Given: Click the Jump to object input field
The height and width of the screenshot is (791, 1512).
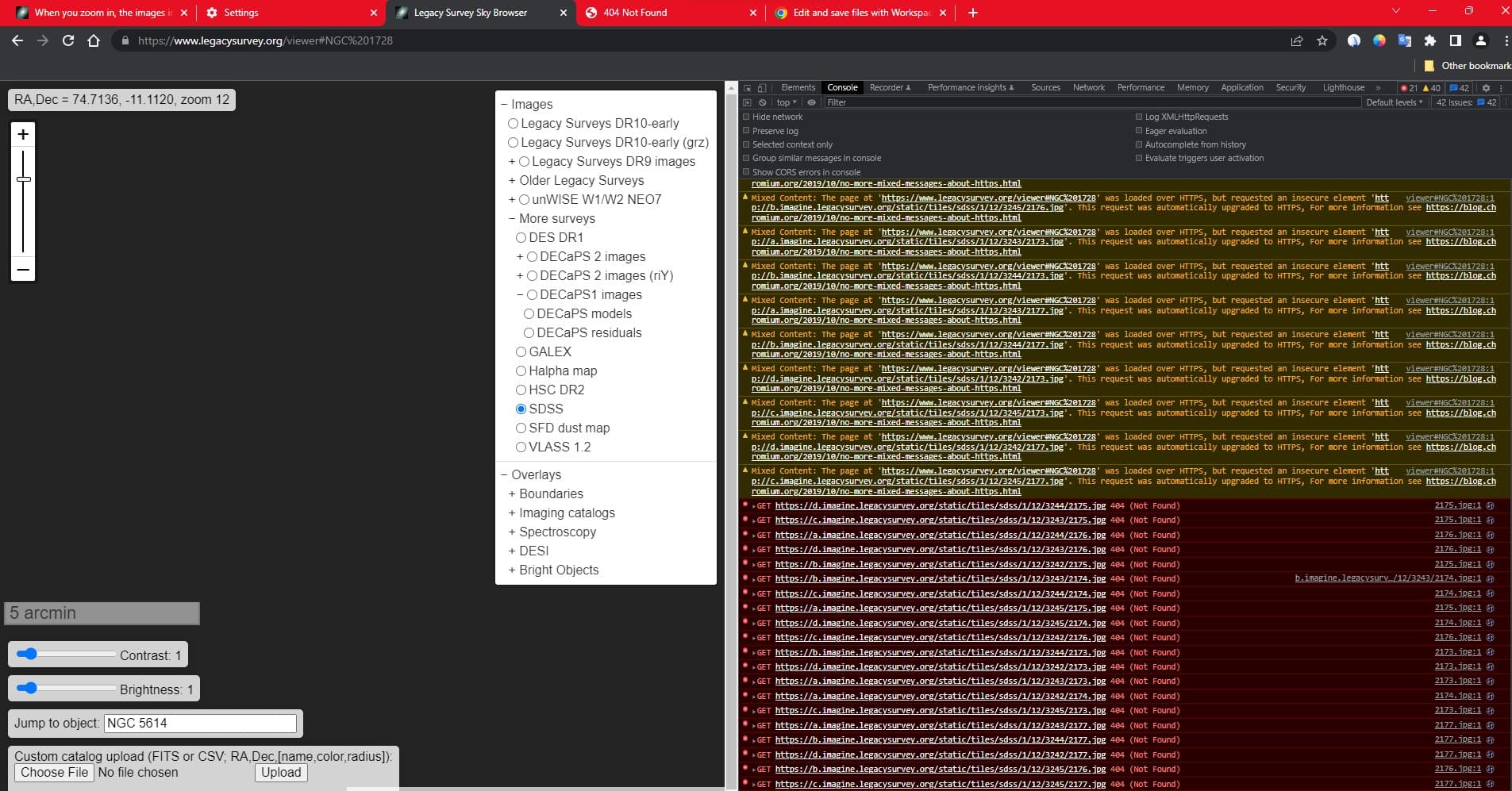Looking at the screenshot, I should tap(200, 723).
